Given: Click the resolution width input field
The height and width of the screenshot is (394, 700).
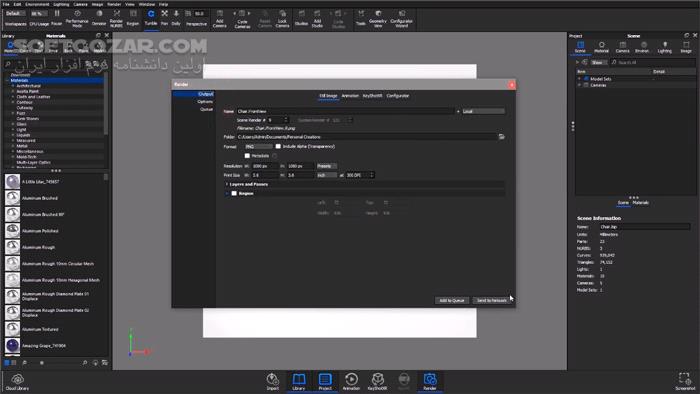Looking at the screenshot, I should pos(265,166).
